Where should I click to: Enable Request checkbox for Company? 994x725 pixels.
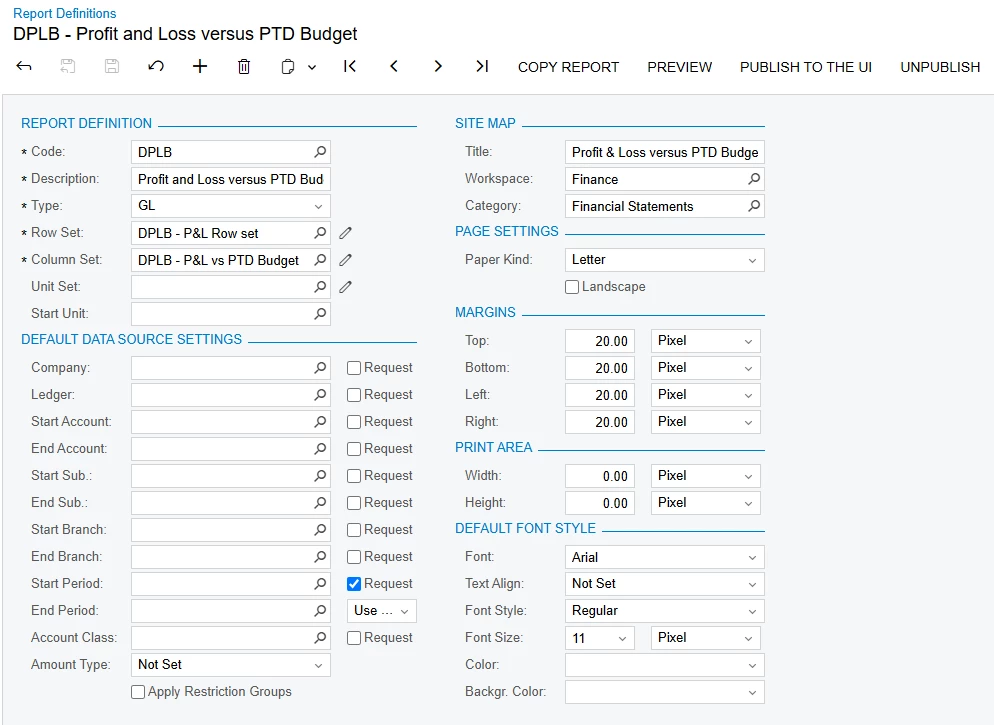point(354,368)
